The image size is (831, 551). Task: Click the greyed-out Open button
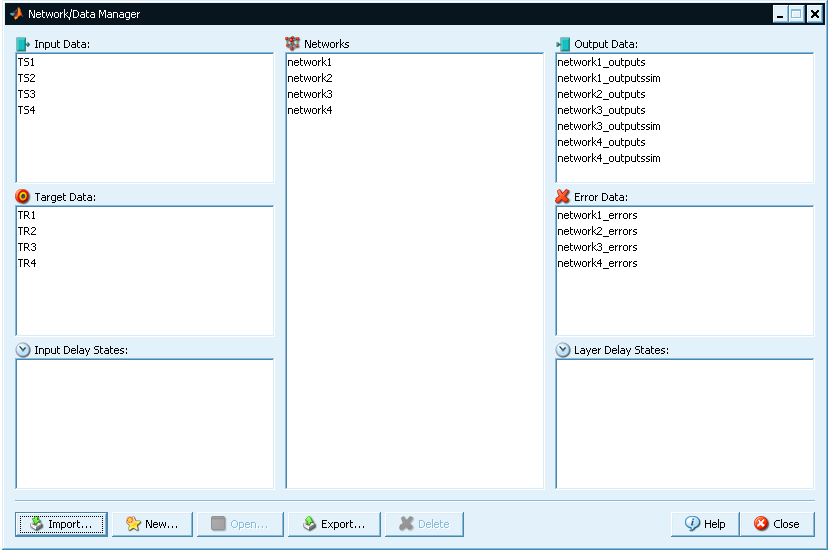[x=240, y=524]
